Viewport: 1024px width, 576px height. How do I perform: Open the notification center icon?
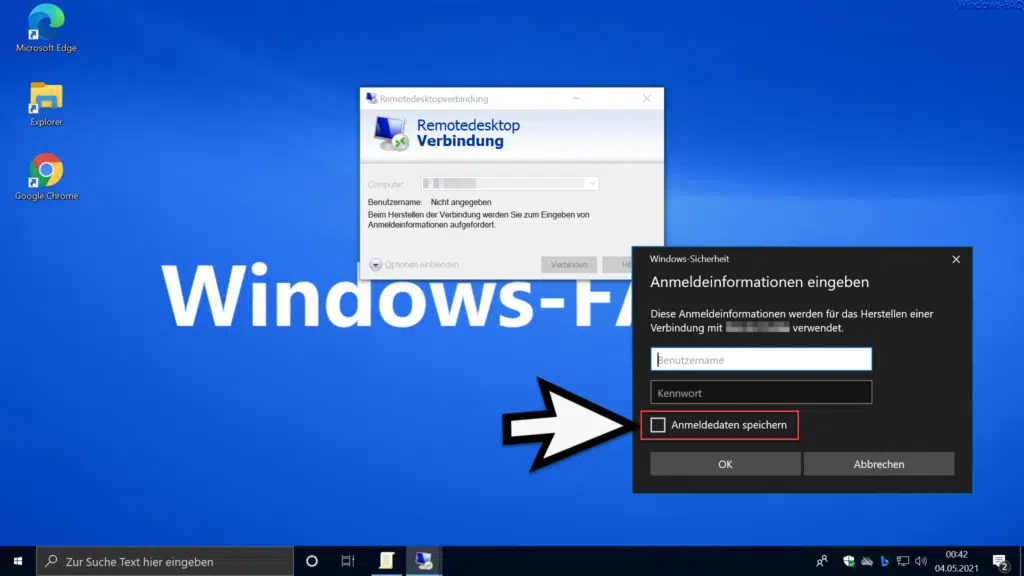[x=998, y=561]
